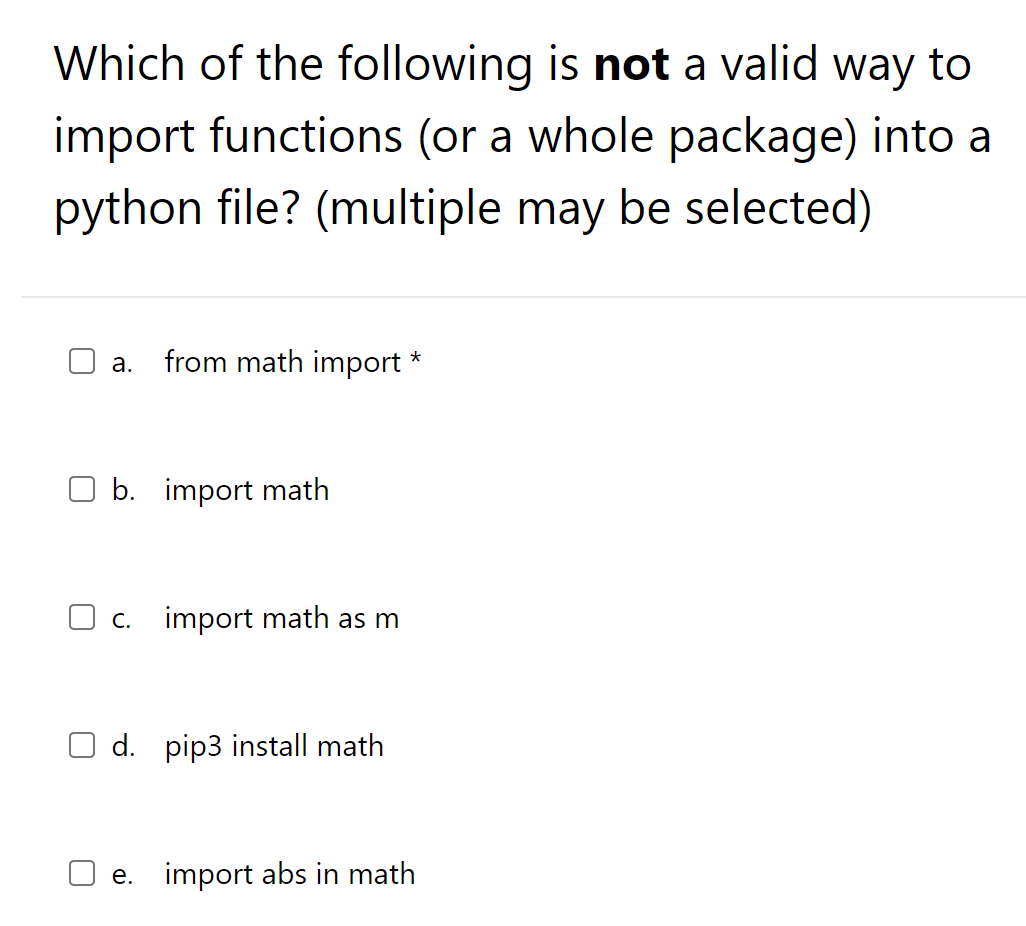Enable the option d checkbox
This screenshot has height=926, width=1026.
pos(82,746)
